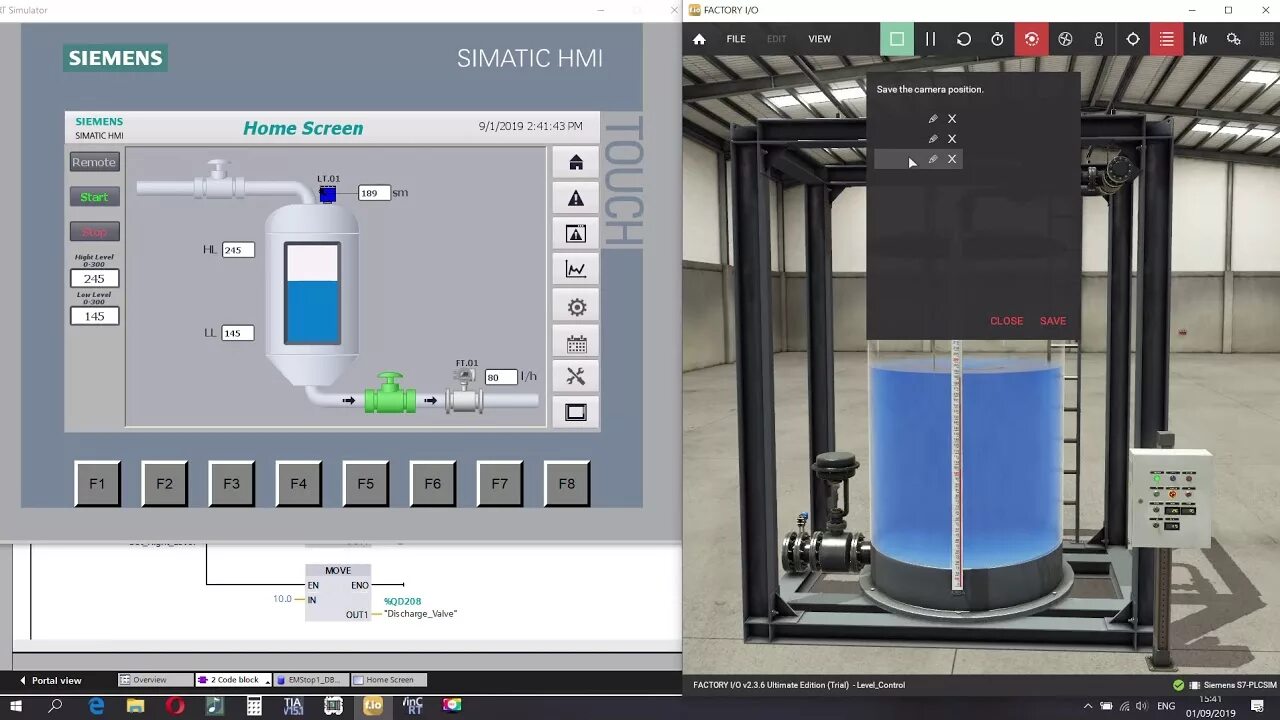The height and width of the screenshot is (720, 1280).
Task: Click the F5 function key
Action: 365,484
